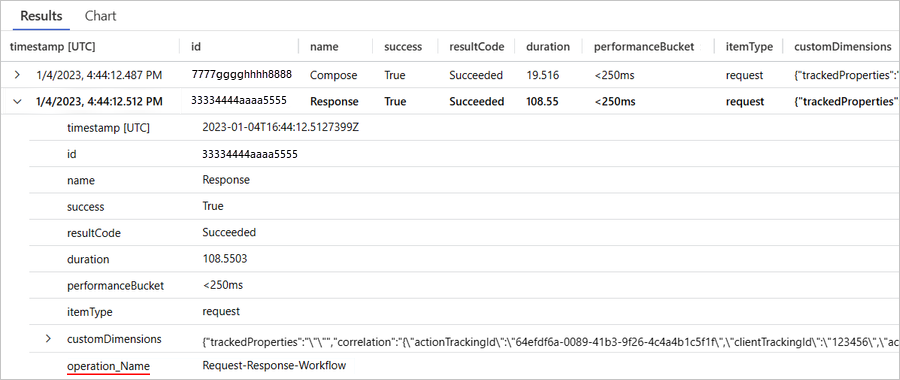Click detail performanceBucket value <250ms
This screenshot has width=900, height=380.
tap(223, 285)
